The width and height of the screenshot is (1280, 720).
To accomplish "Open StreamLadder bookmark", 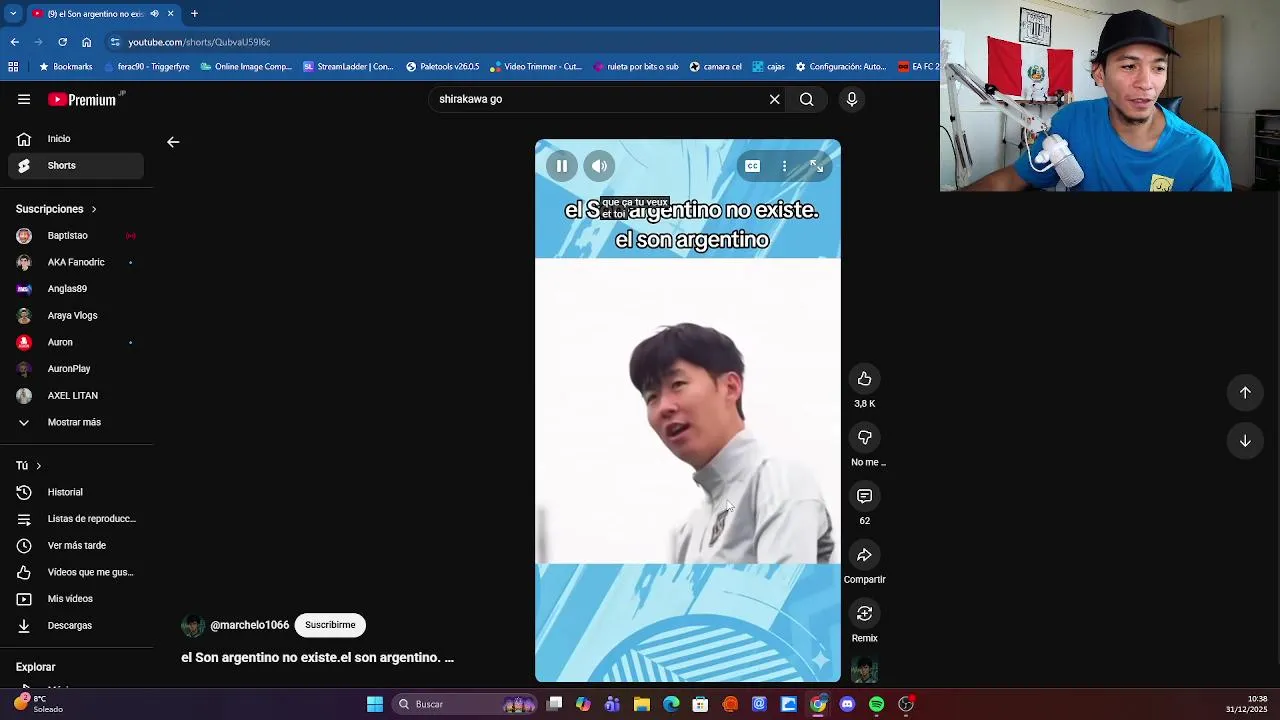I will pyautogui.click(x=348, y=67).
